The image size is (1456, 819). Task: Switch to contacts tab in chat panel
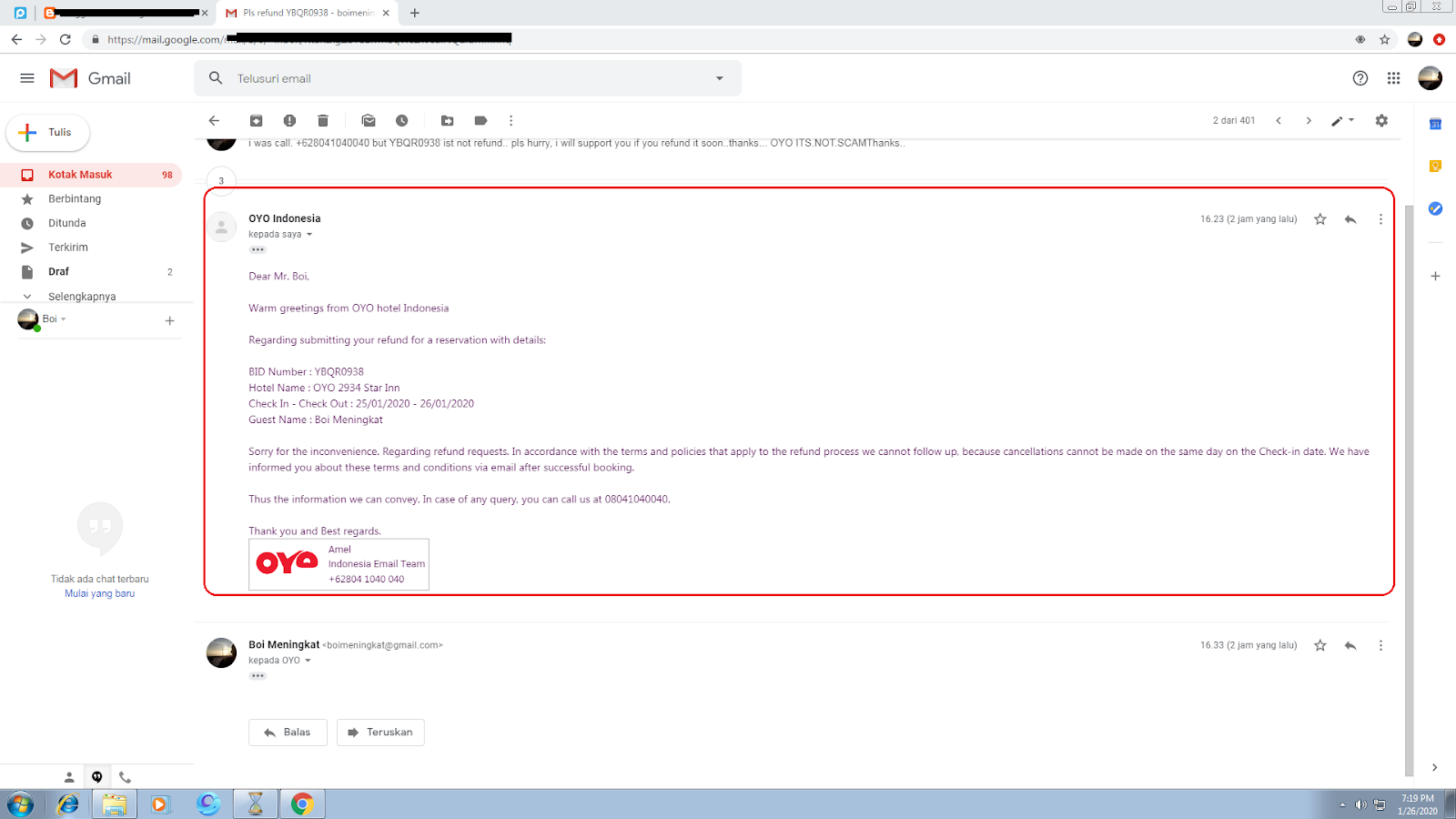tap(69, 777)
